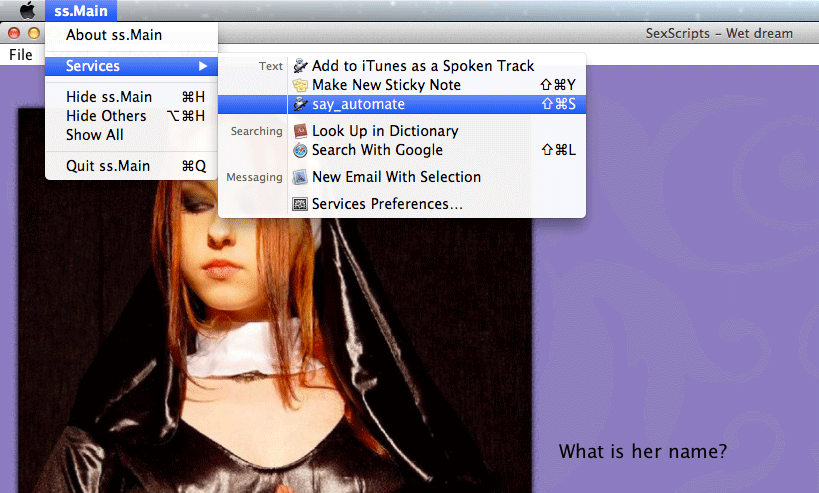
Task: Expand the Services submenu arrow
Action: (203, 66)
